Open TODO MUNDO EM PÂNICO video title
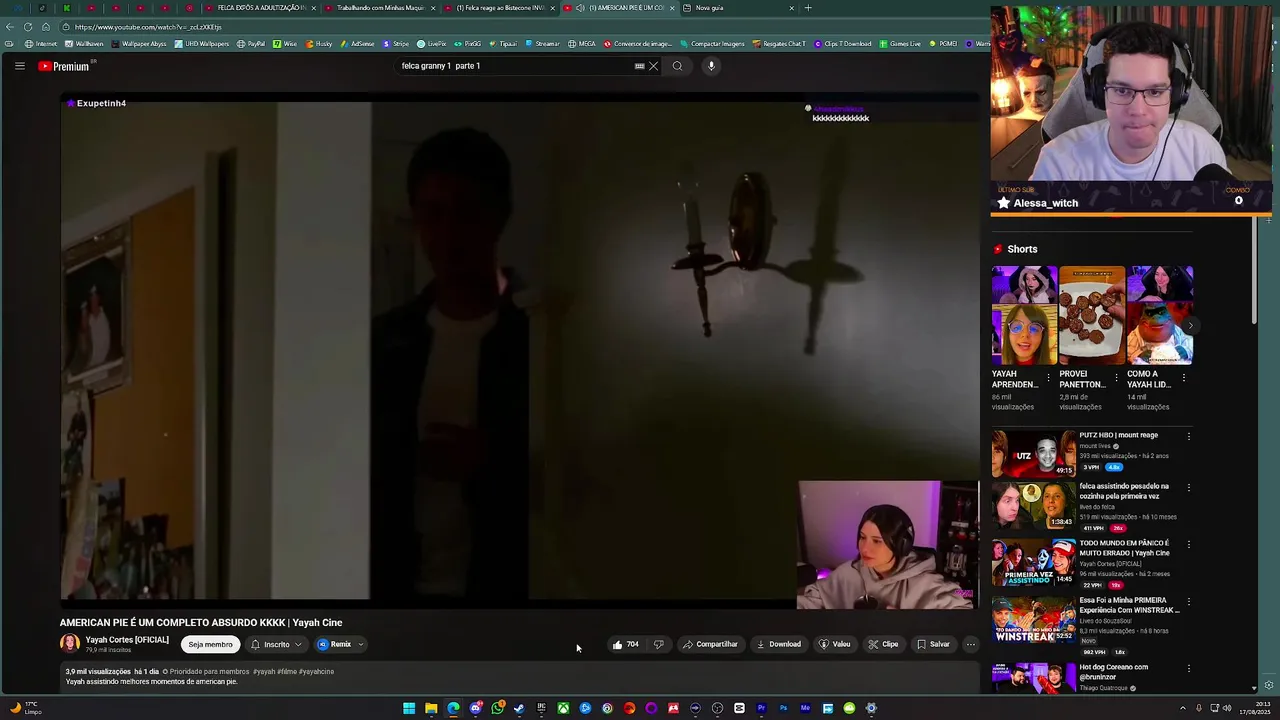Viewport: 1280px width, 720px height. pyautogui.click(x=1124, y=548)
